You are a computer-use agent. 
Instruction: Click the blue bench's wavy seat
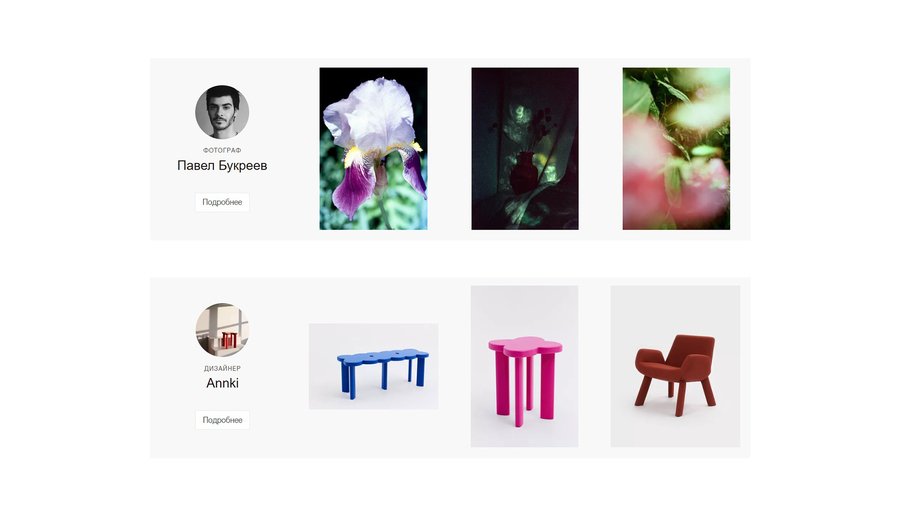tap(383, 356)
